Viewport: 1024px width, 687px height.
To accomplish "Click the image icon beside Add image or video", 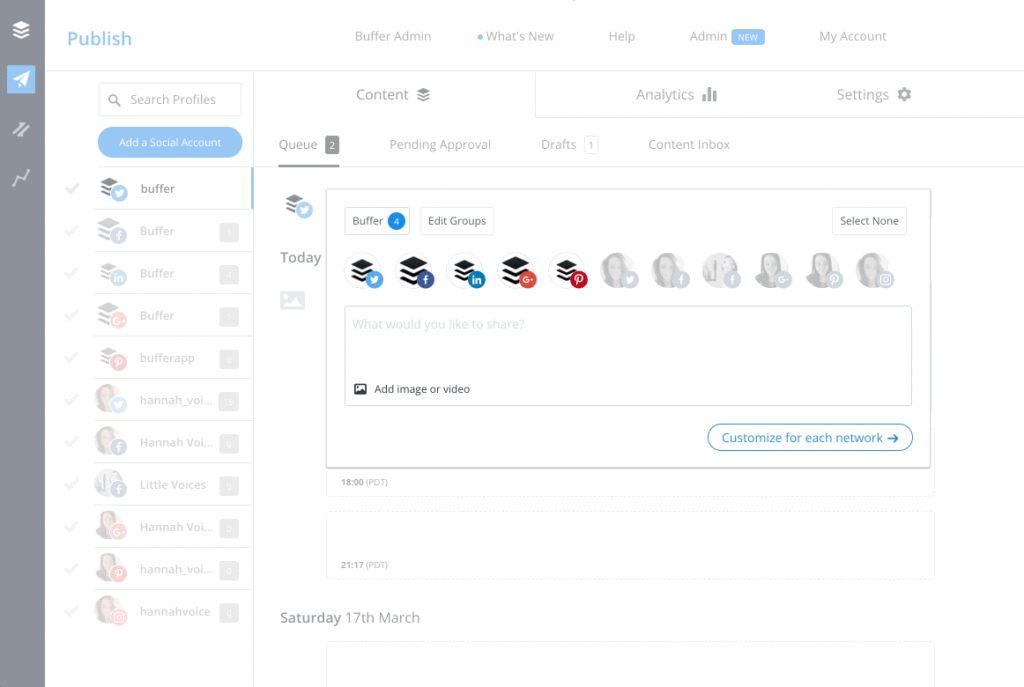I will point(360,389).
